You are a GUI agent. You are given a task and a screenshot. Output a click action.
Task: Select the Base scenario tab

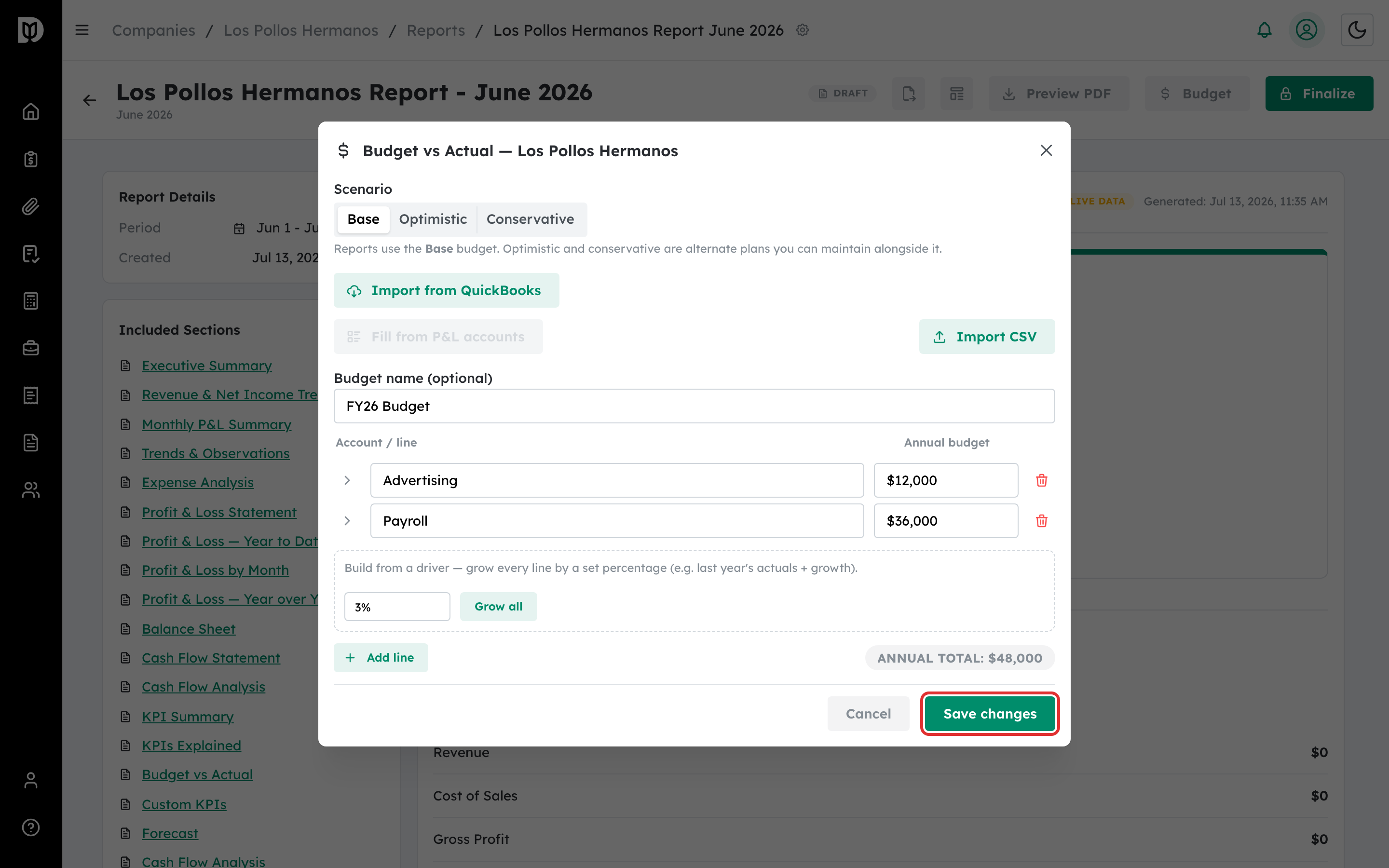pos(363,219)
